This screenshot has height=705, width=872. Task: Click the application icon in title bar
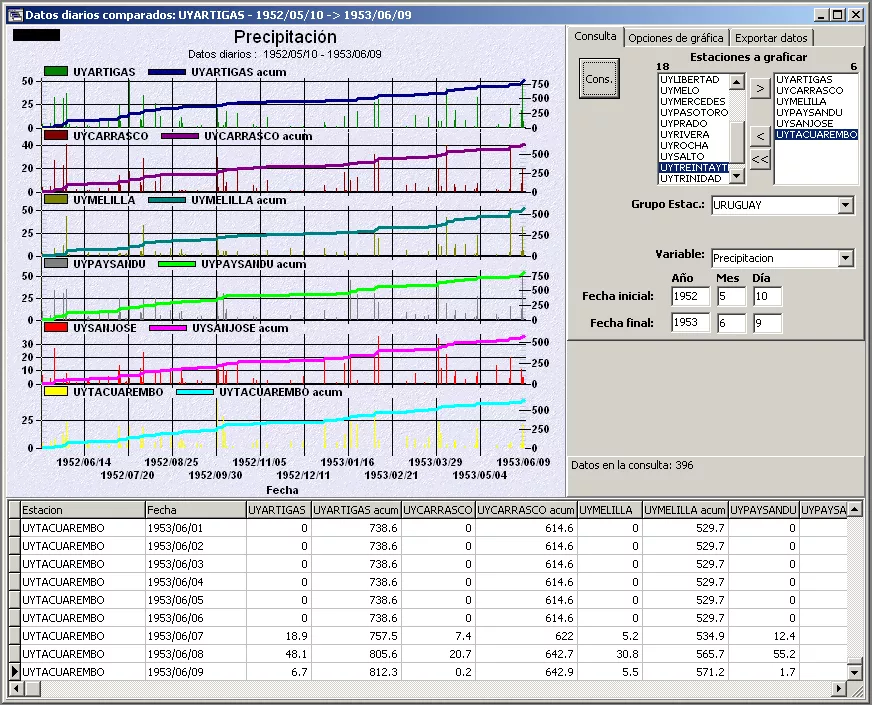tap(13, 14)
